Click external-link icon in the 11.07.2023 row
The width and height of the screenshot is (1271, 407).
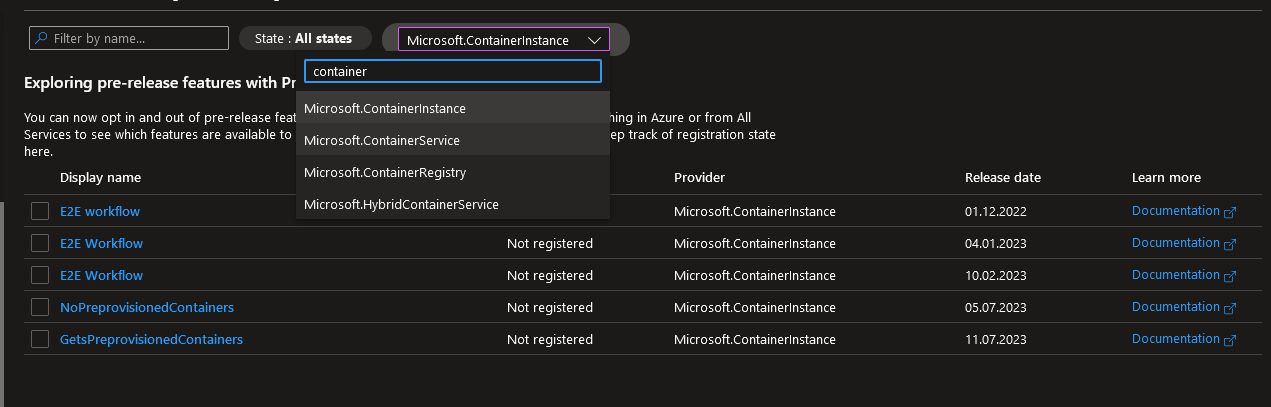[x=1230, y=340]
